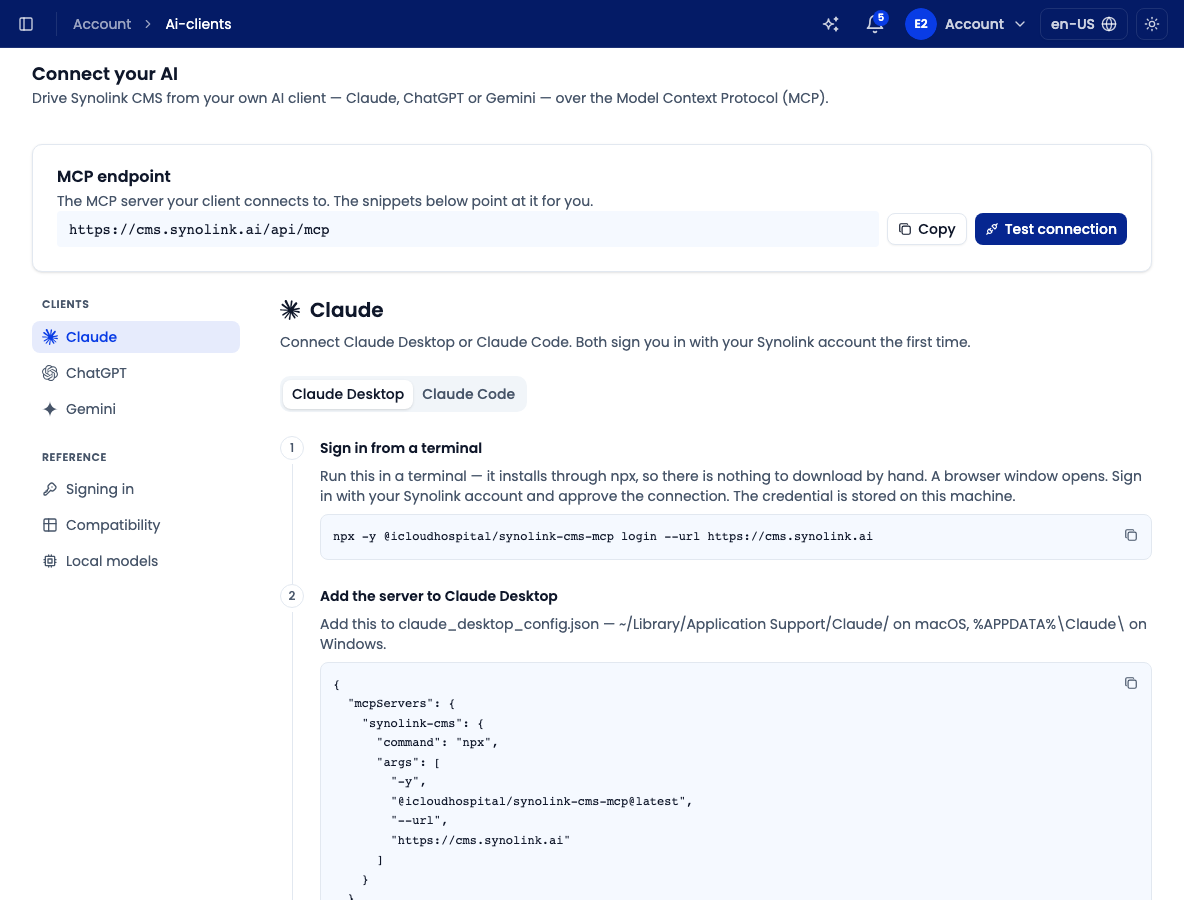This screenshot has width=1184, height=900.
Task: Click "Sign in from a terminal" heading
Action: [x=401, y=448]
